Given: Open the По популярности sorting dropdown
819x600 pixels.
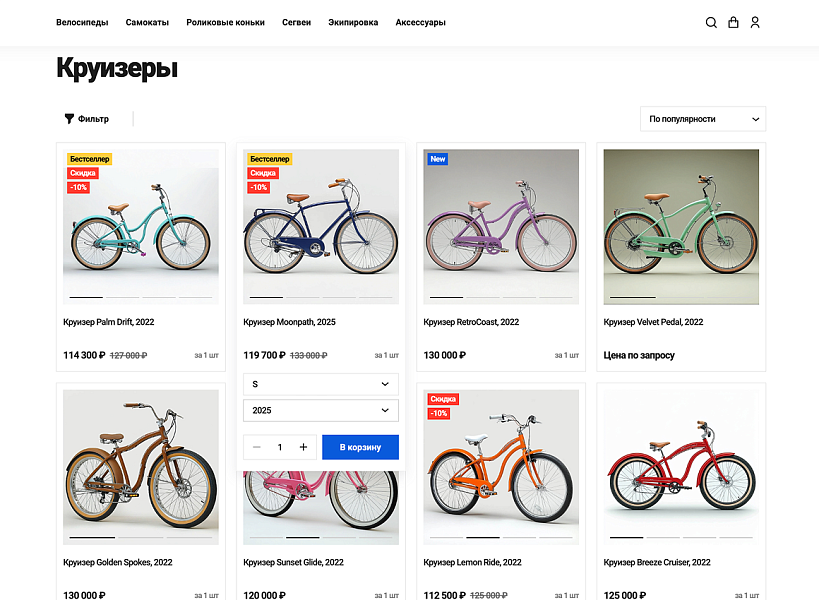Looking at the screenshot, I should [702, 118].
